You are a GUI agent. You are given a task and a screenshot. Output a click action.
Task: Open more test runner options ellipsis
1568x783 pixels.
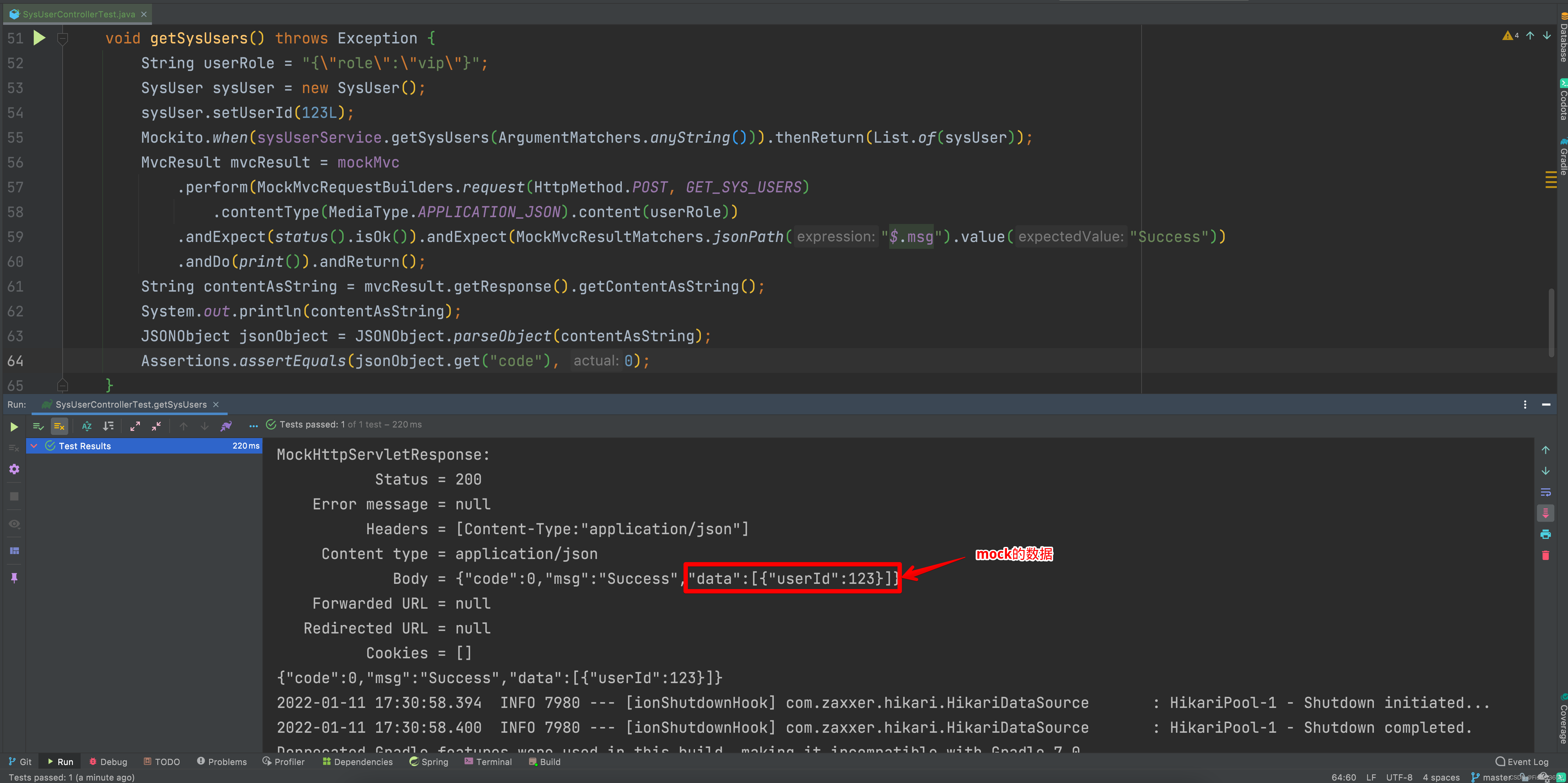pyautogui.click(x=253, y=426)
